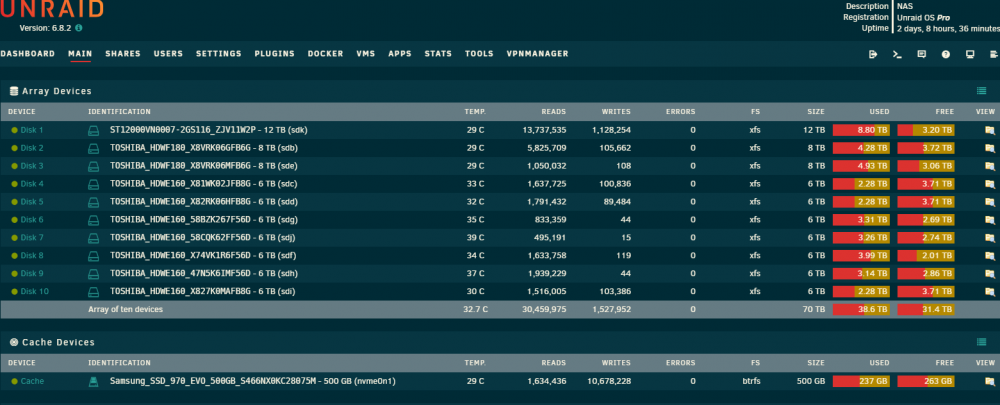Click the btrfs filesystem cell

pos(750,381)
